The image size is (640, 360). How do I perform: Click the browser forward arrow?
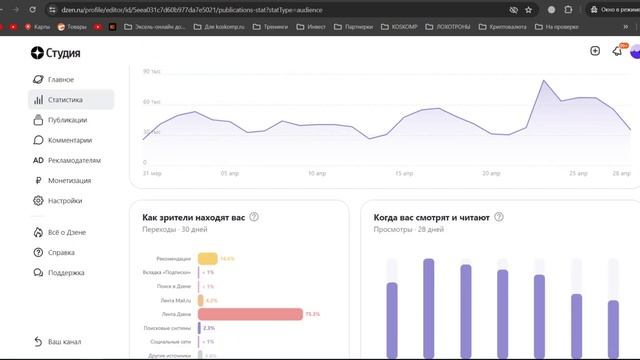(x=16, y=9)
